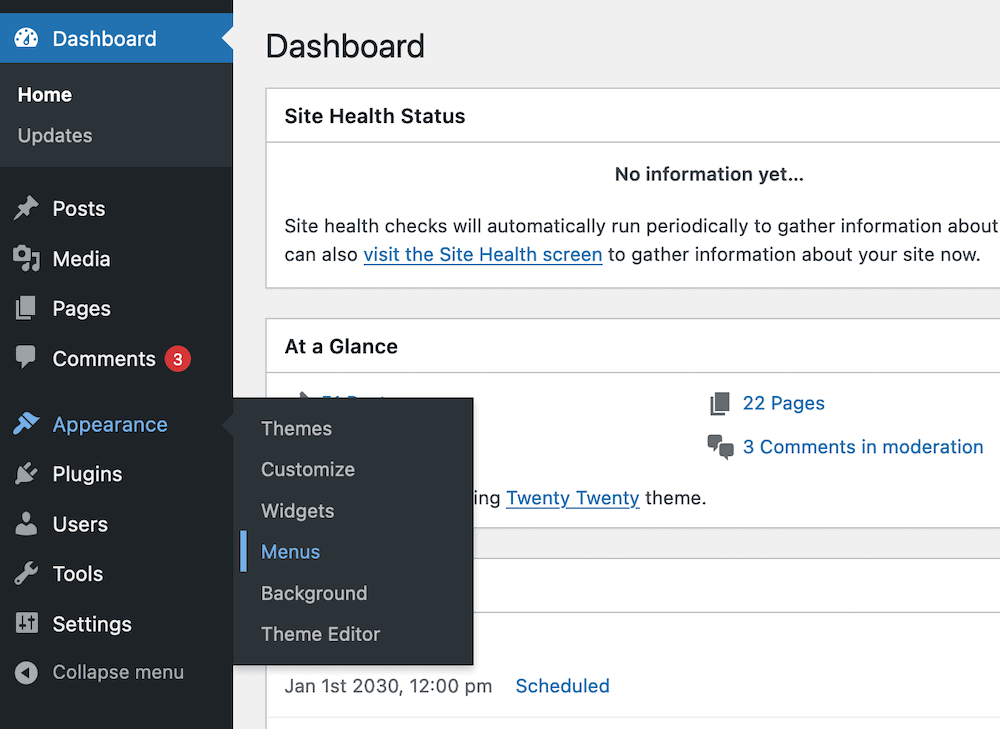
Task: Select the Appearance paintbrush icon
Action: tap(24, 424)
